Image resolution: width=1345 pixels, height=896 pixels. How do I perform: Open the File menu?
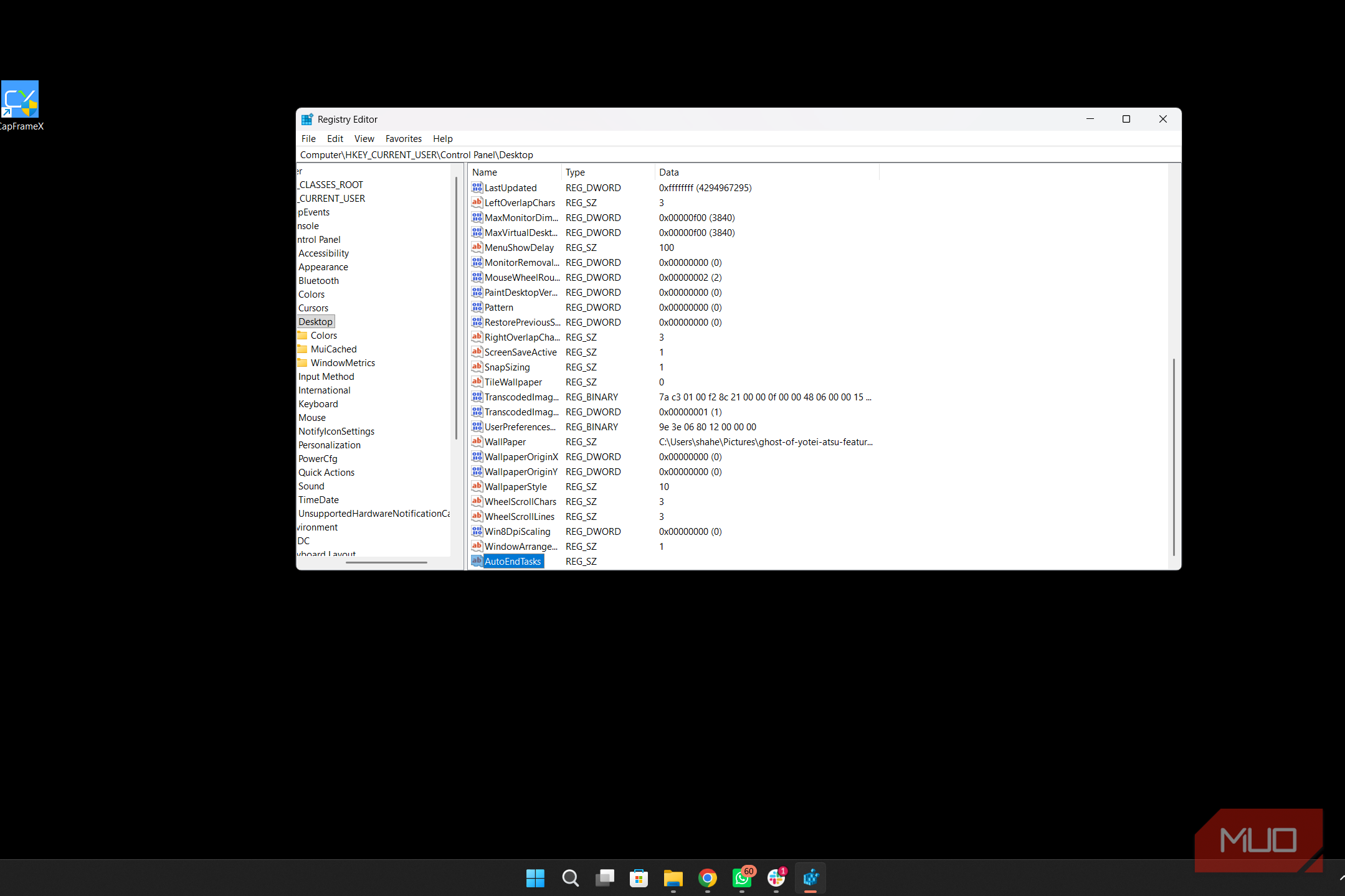click(308, 139)
